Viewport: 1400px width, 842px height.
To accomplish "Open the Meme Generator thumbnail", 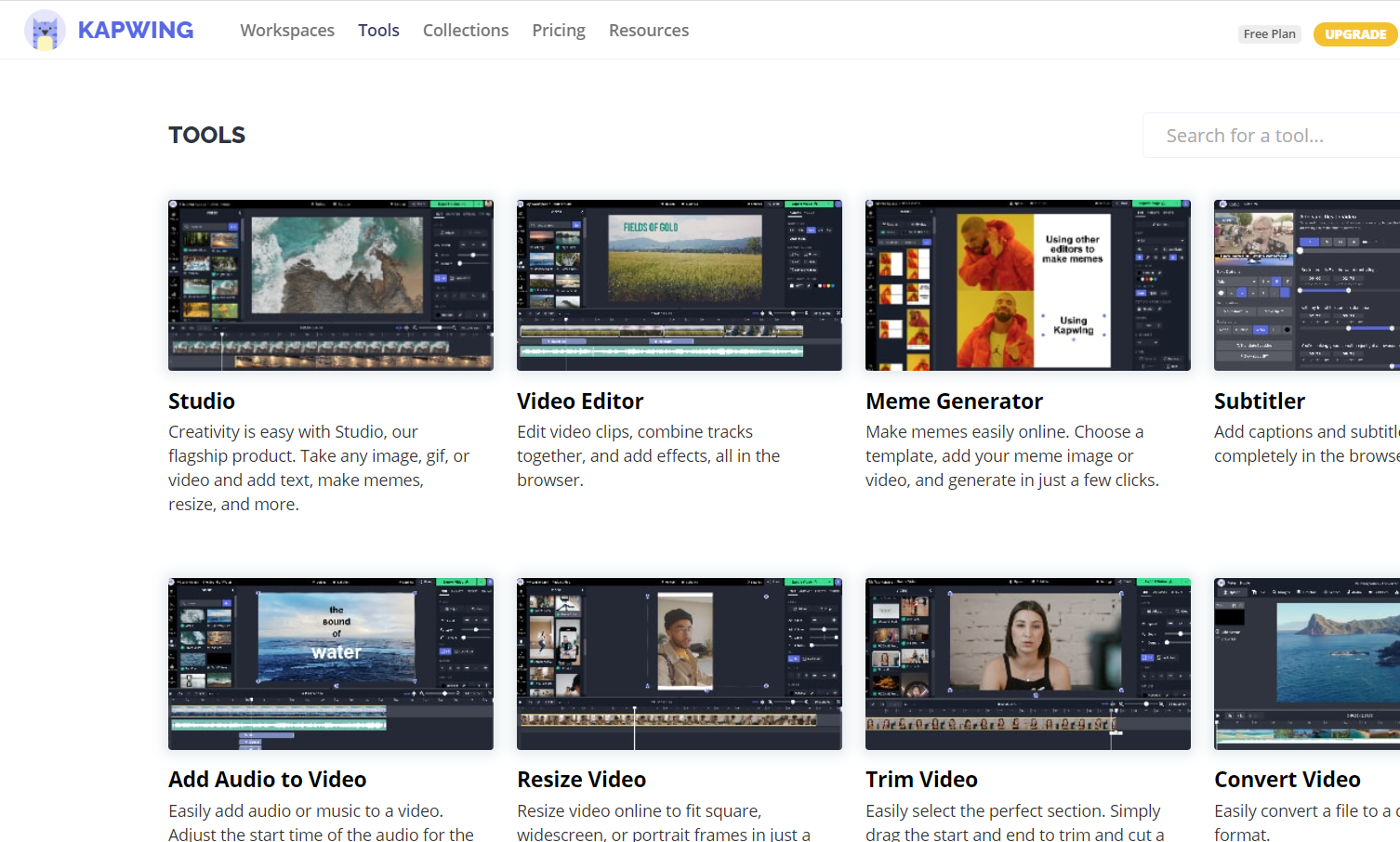I will click(1028, 285).
